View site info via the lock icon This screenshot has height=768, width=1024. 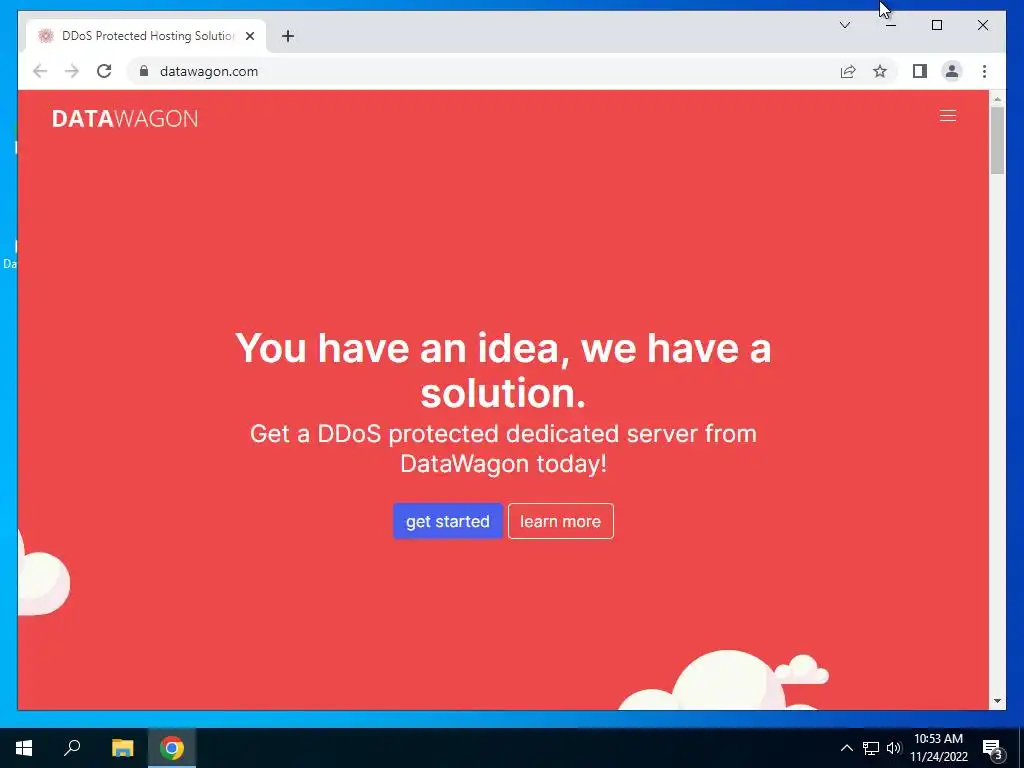pos(144,71)
